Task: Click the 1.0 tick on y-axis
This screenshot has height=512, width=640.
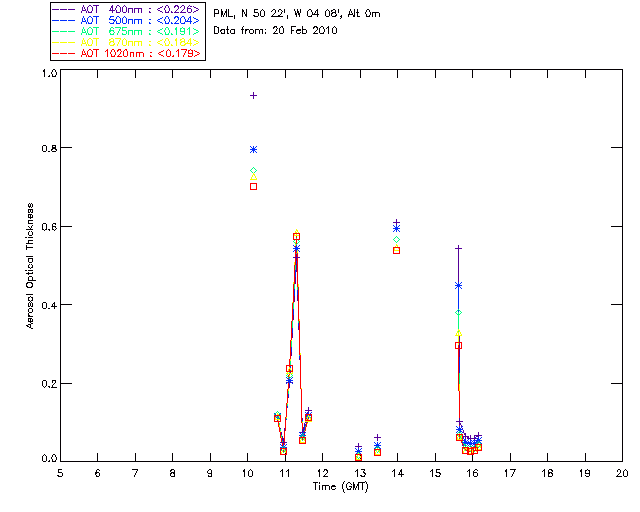Action: click(x=49, y=73)
